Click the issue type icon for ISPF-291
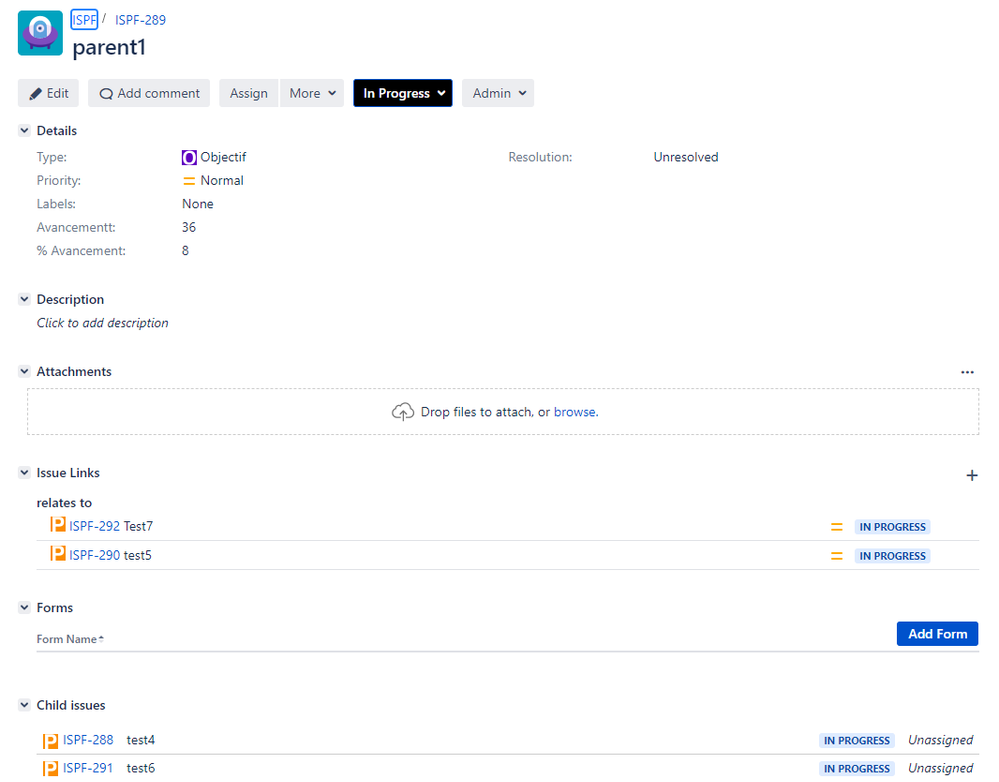The image size is (999, 782). click(x=50, y=769)
